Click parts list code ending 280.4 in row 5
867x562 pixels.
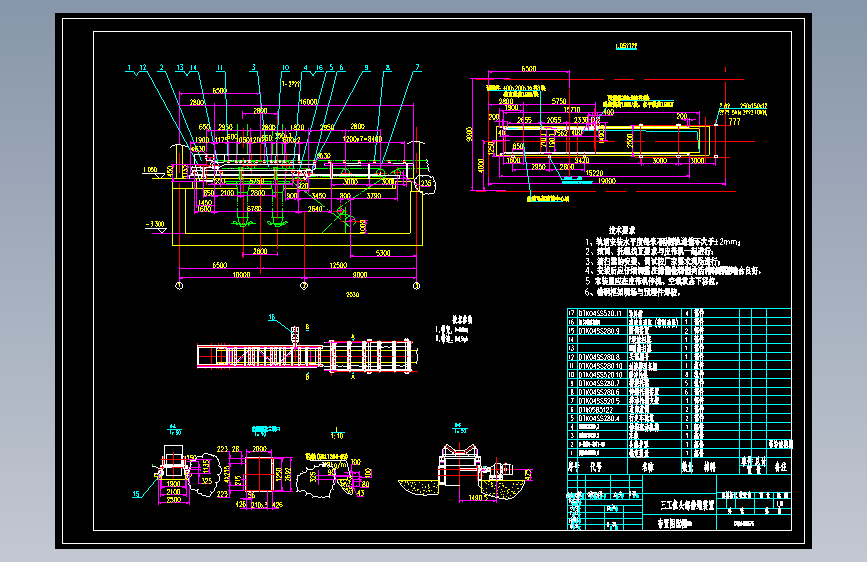click(599, 418)
